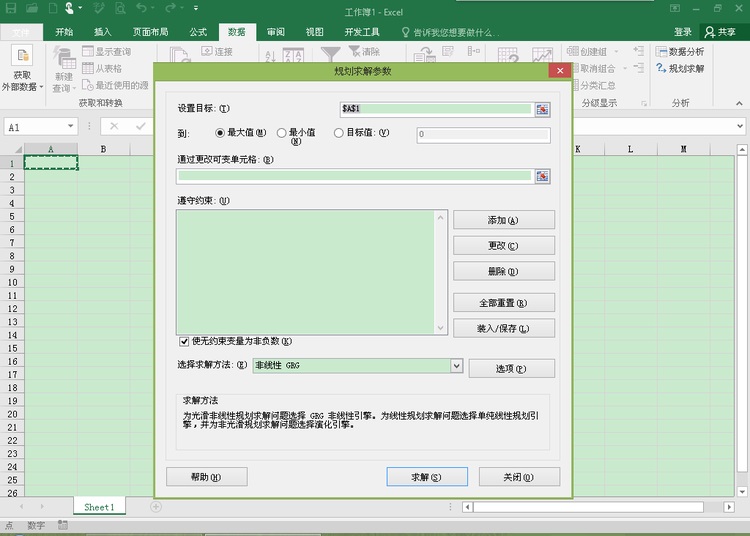Image resolution: width=750 pixels, height=536 pixels.
Task: Click range selector icon for variable cells
Action: click(x=542, y=176)
